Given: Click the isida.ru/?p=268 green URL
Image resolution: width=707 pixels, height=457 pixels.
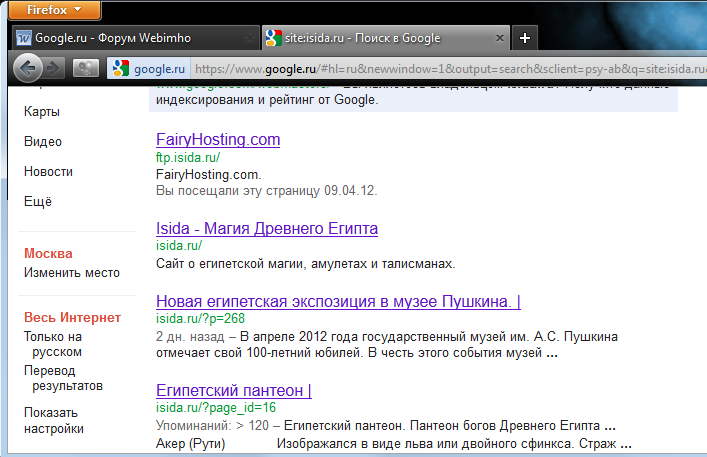Looking at the screenshot, I should point(200,319).
